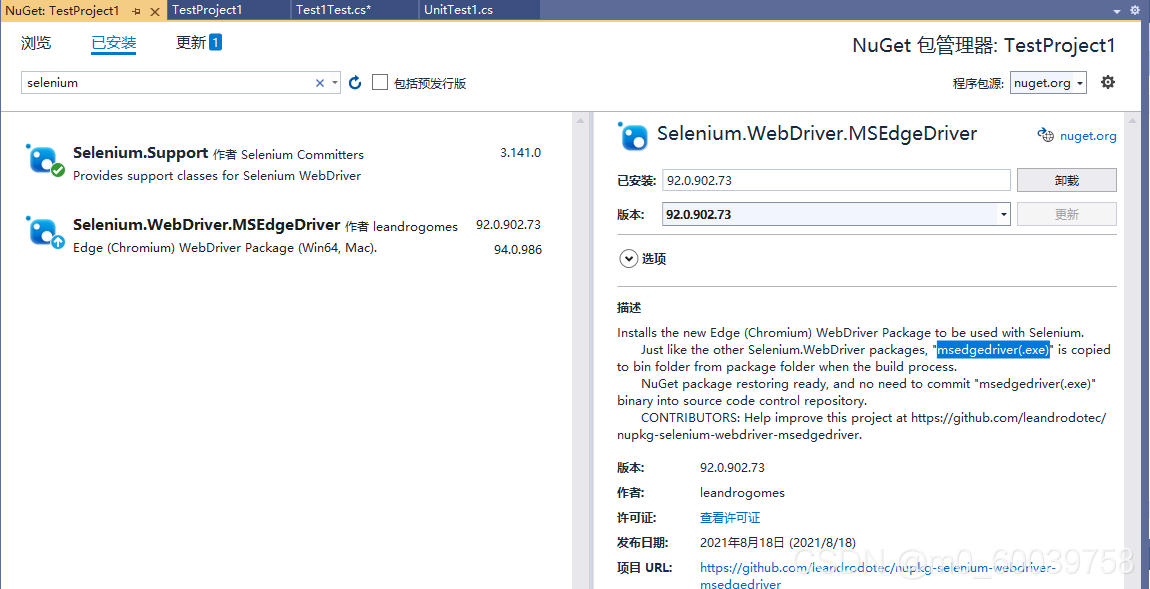Click the Edge (Chromium) WebDriver Package description
Viewport: 1150px width, 589px height.
click(225, 248)
